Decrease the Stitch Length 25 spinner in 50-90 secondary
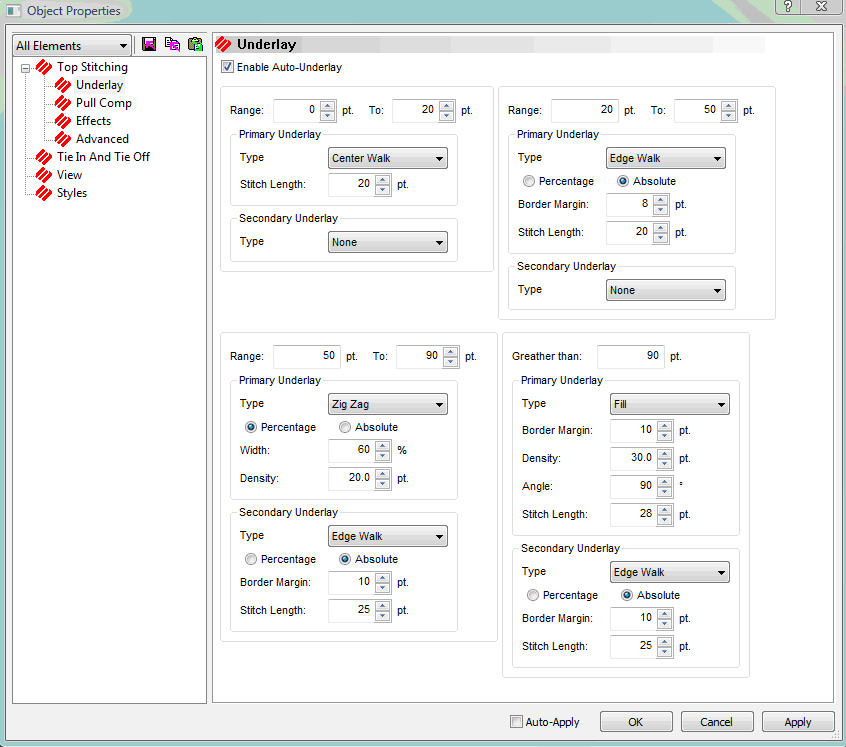The width and height of the screenshot is (846, 747). (383, 616)
